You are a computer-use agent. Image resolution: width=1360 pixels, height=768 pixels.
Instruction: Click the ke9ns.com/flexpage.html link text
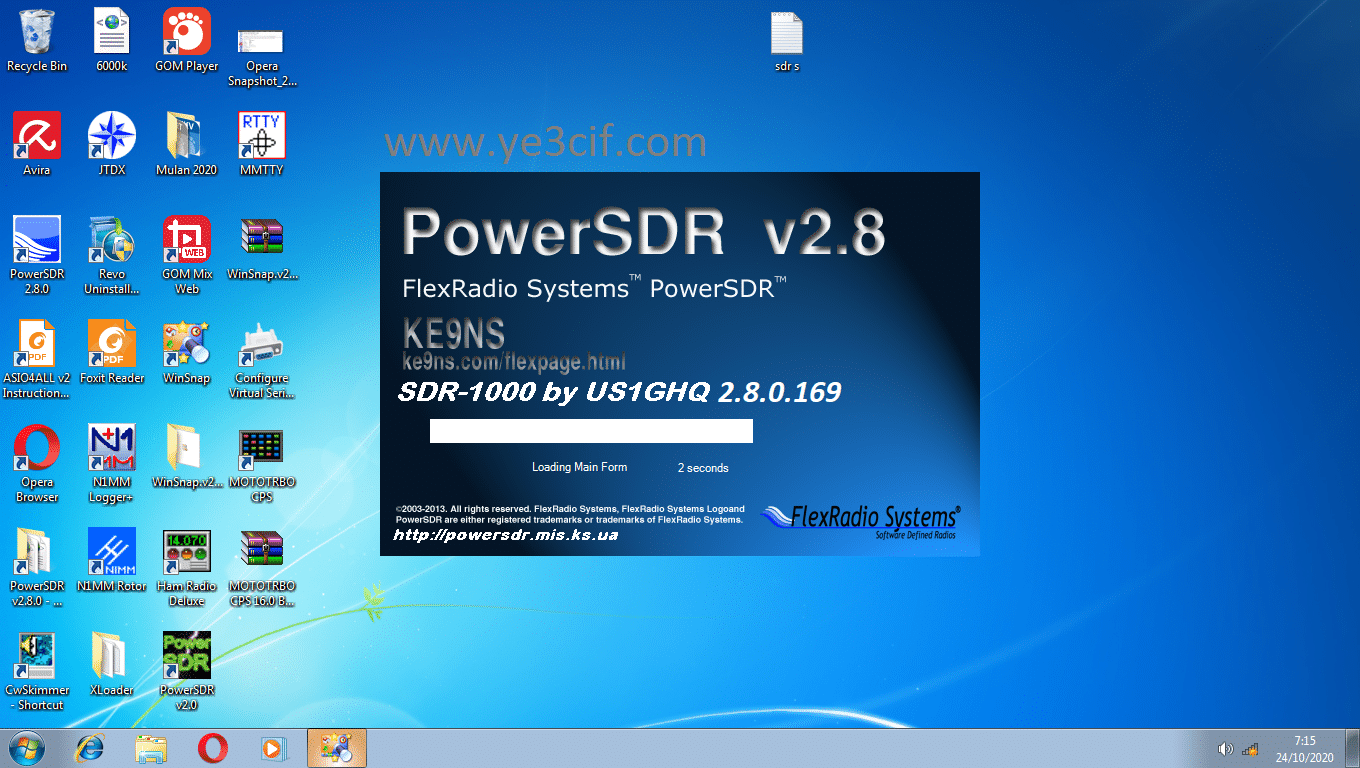click(514, 360)
